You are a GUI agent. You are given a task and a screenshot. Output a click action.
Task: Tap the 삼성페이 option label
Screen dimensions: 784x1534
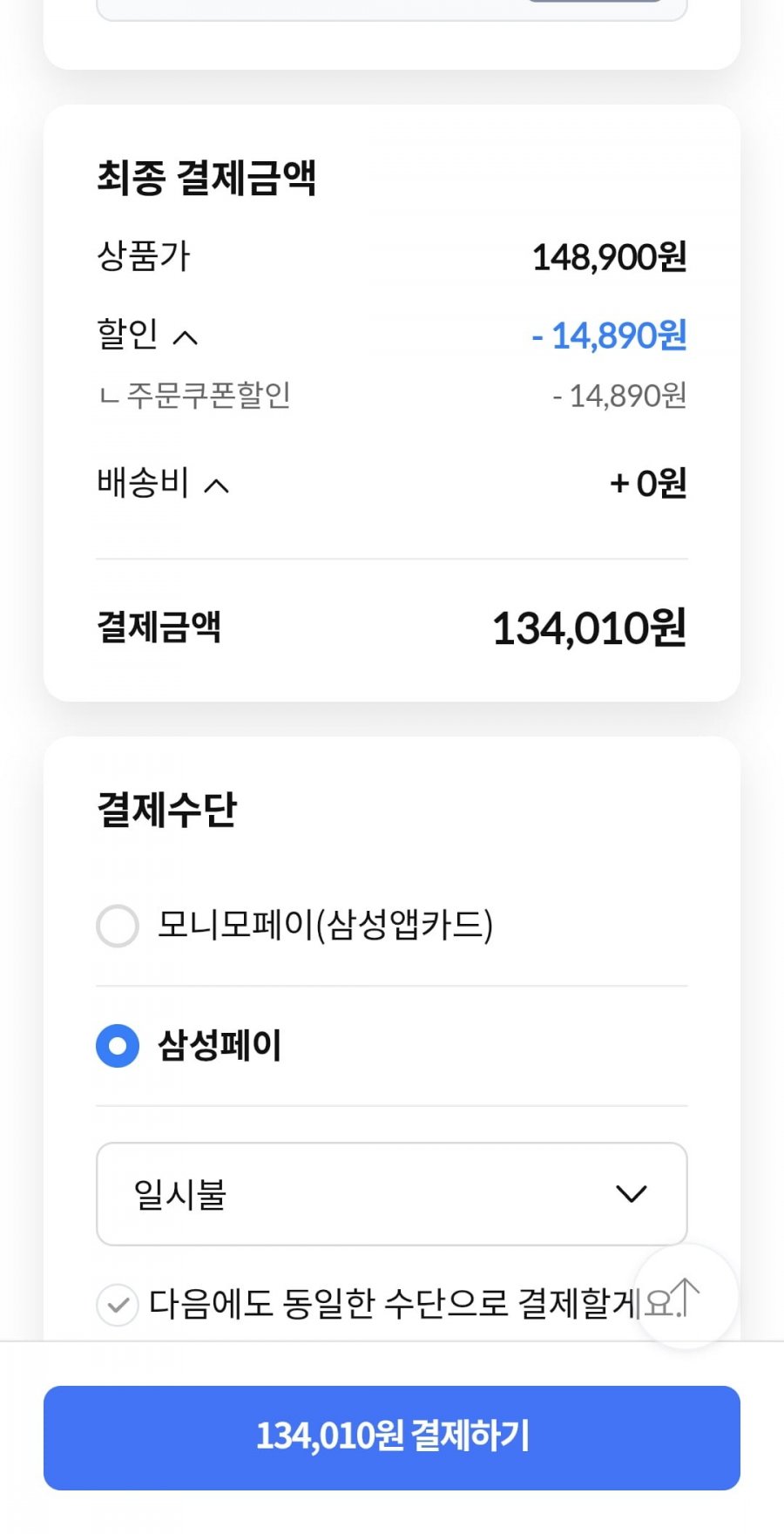[220, 1046]
